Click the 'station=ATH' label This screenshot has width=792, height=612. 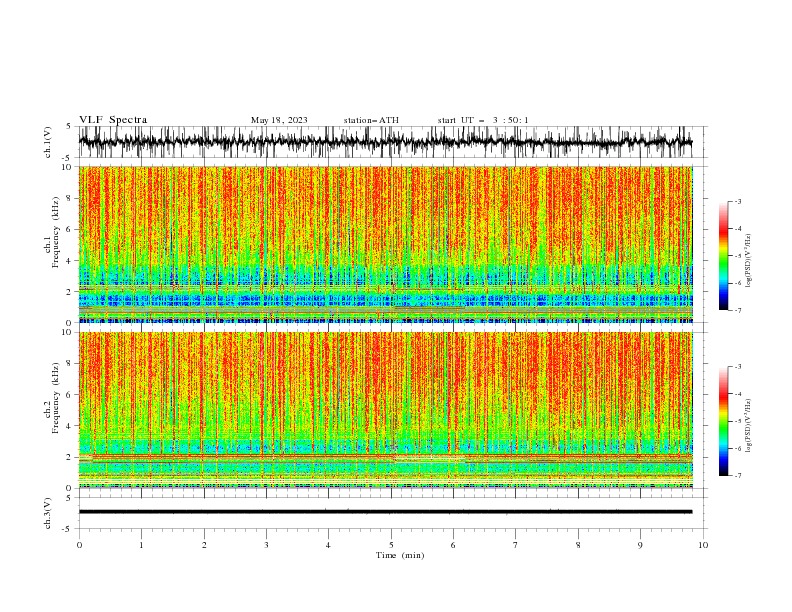[x=371, y=120]
